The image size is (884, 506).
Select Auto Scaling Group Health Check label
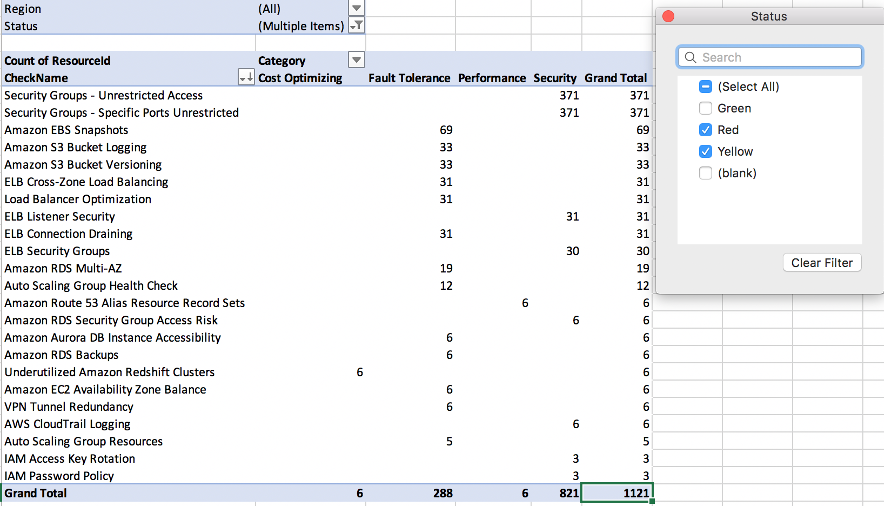(x=91, y=286)
